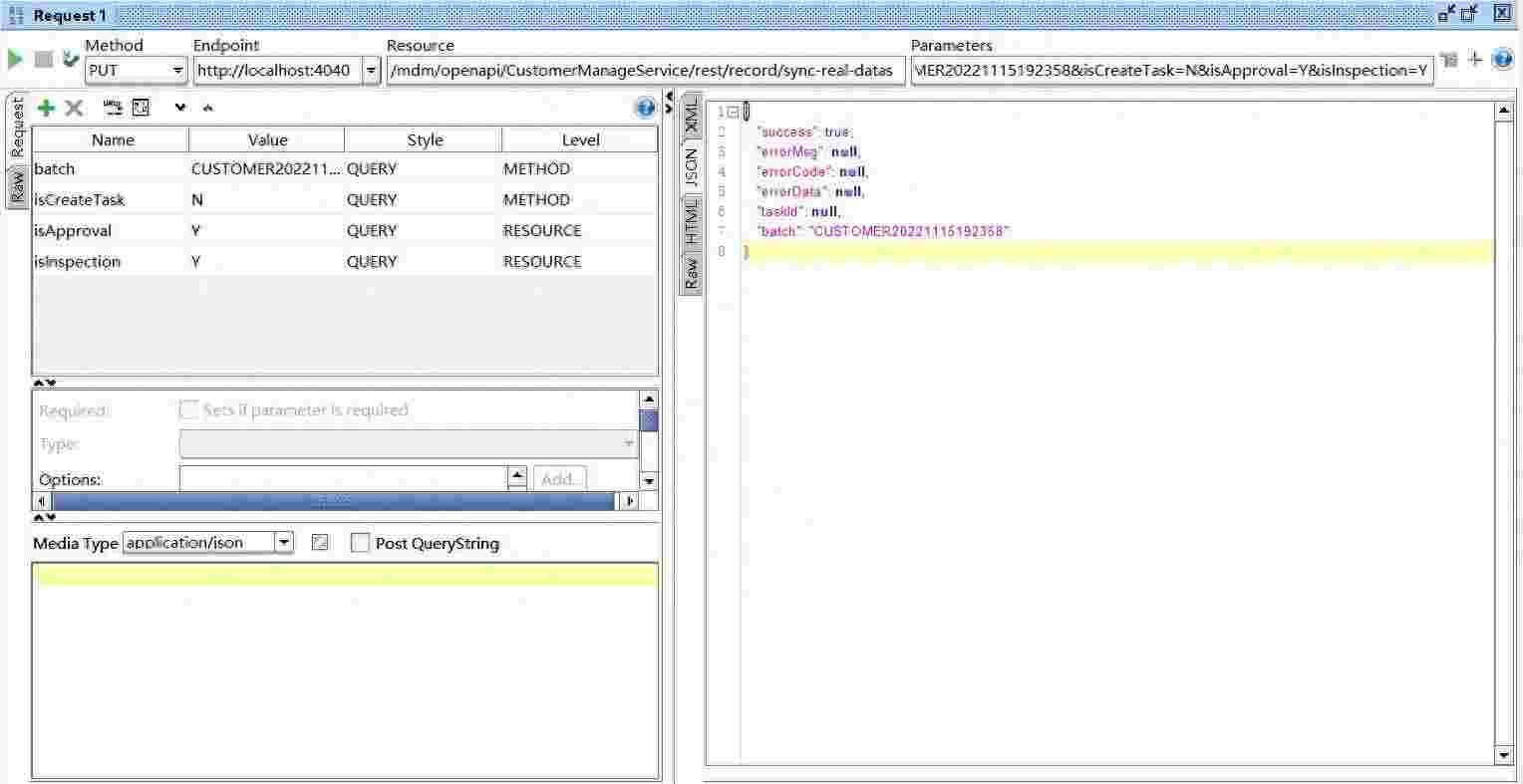Submit the request with the green play button
The width and height of the screenshot is (1523, 784).
tap(15, 60)
